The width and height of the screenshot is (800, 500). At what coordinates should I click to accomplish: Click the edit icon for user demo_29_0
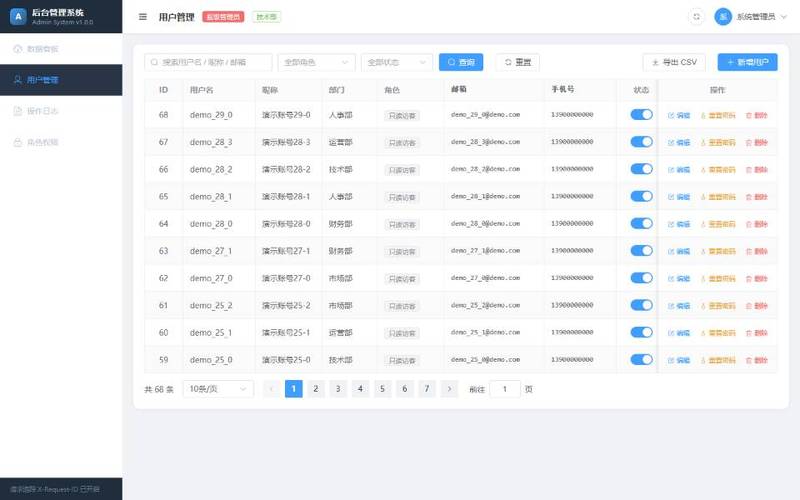(x=671, y=115)
